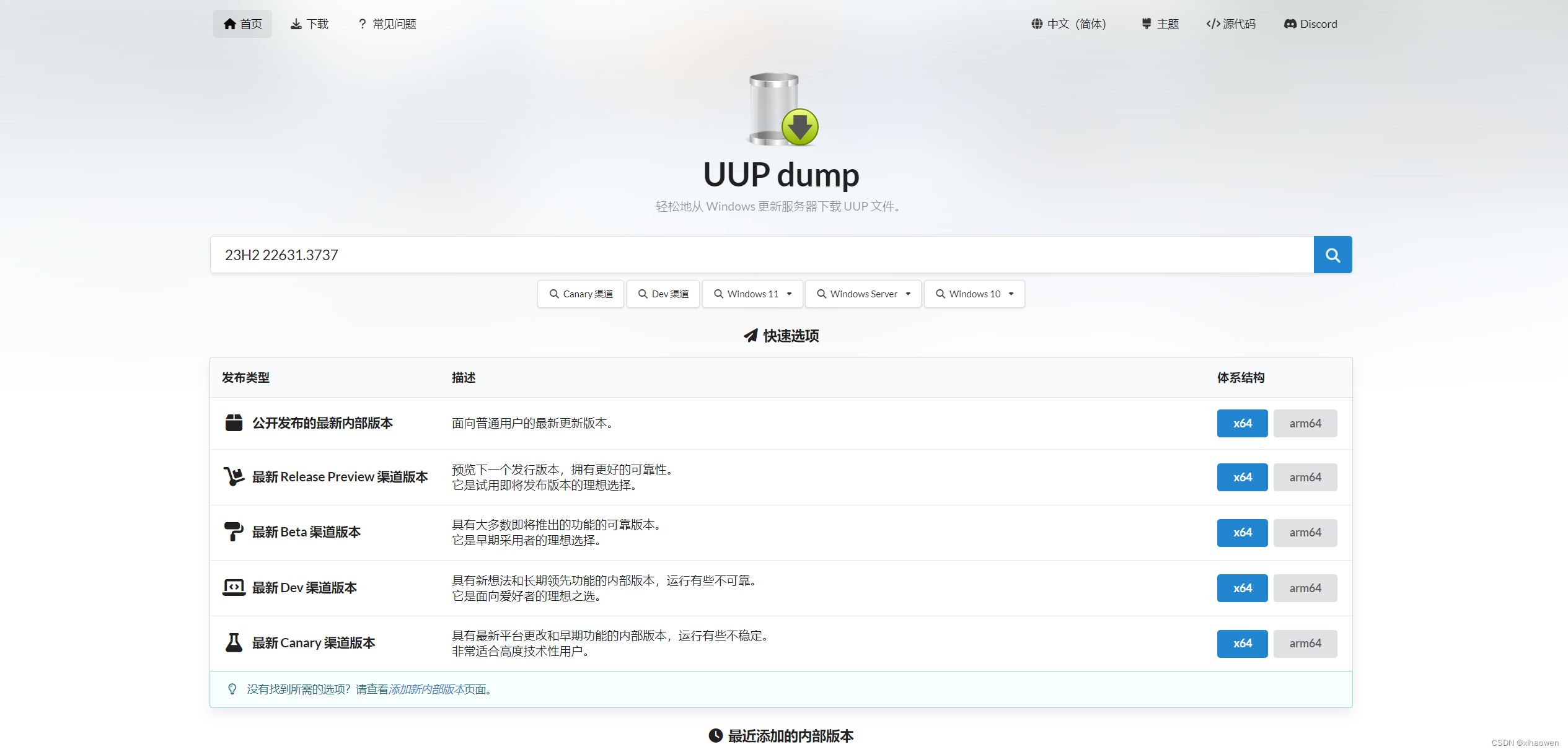Click the search box containing 23H2 22631.3737
1568x752 pixels.
(762, 255)
